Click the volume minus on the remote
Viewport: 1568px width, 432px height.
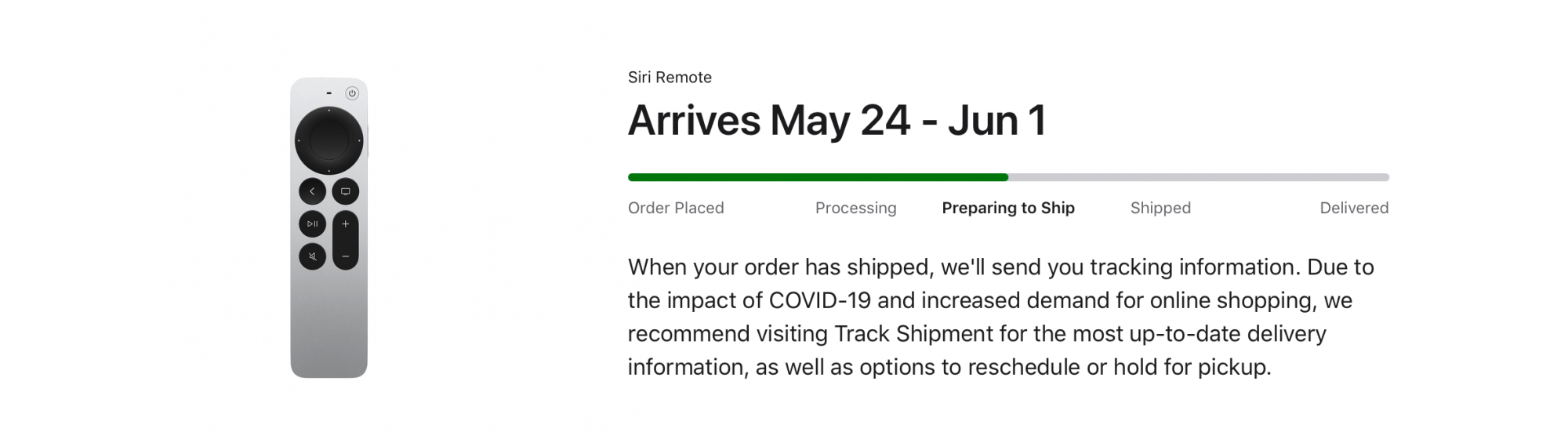click(346, 256)
